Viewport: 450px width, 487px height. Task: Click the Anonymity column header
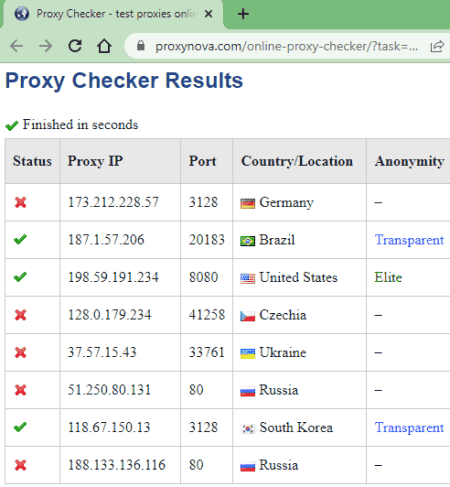(409, 161)
